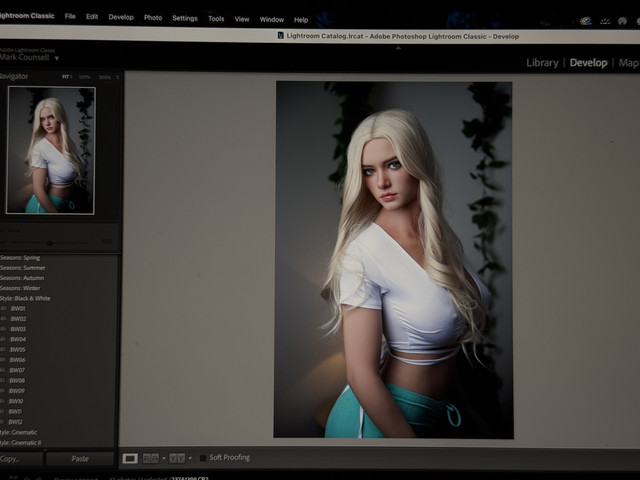Screen dimensions: 640x480
Task: Select the Loupe view icon in toolbar
Action: pyautogui.click(x=130, y=458)
